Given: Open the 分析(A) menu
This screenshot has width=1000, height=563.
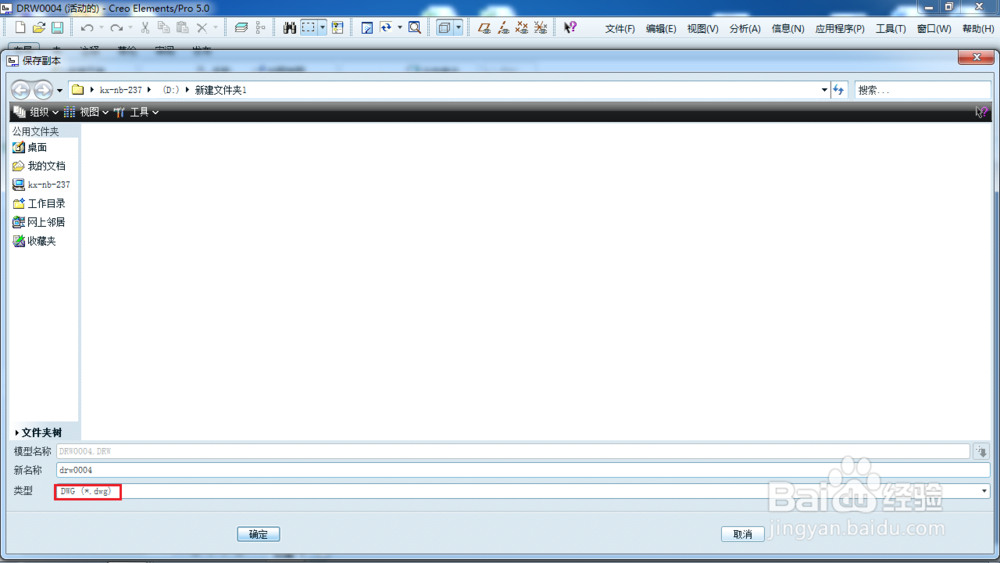Looking at the screenshot, I should pos(745,29).
